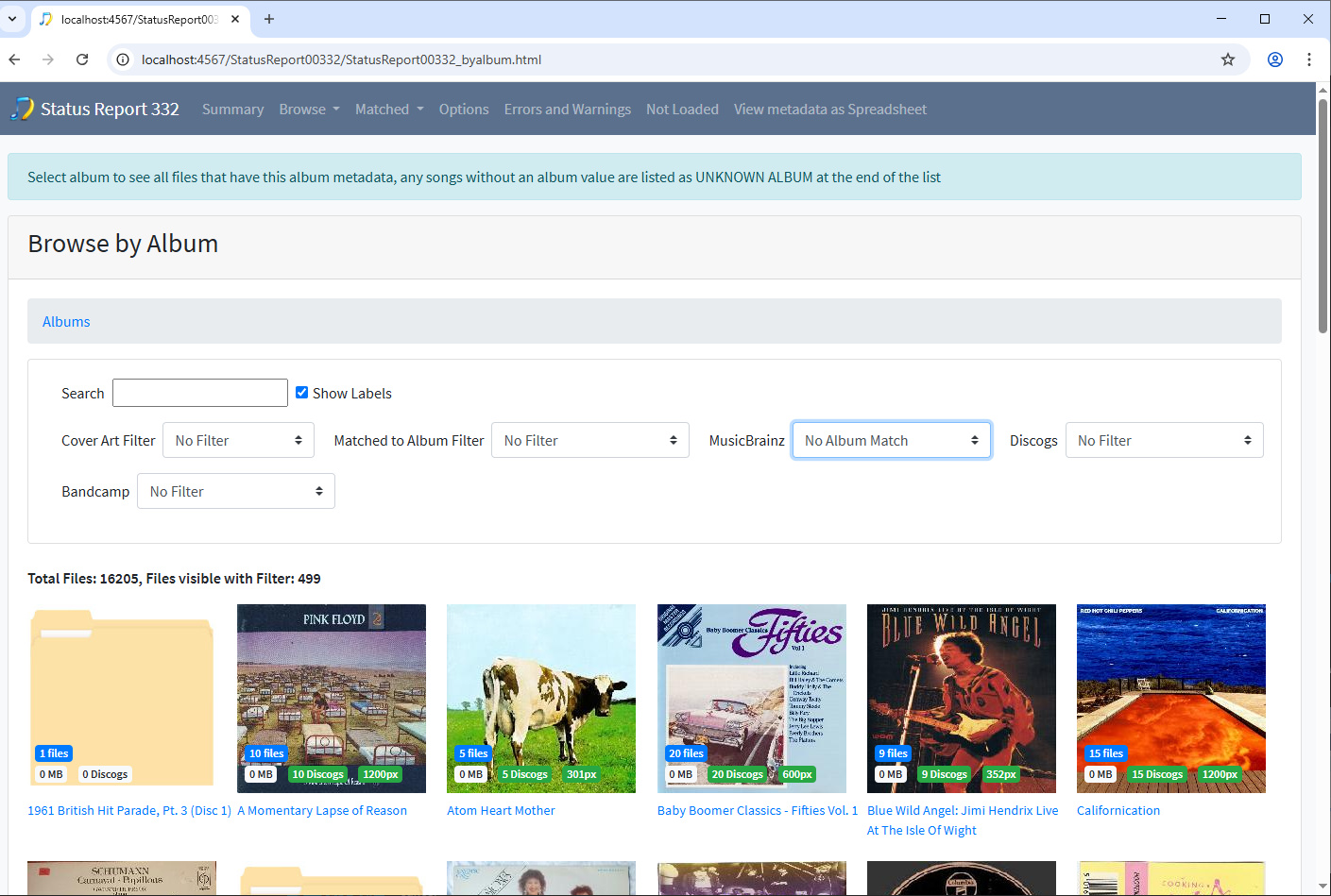Go to Errors and Warnings page
The image size is (1331, 896).
(x=568, y=110)
